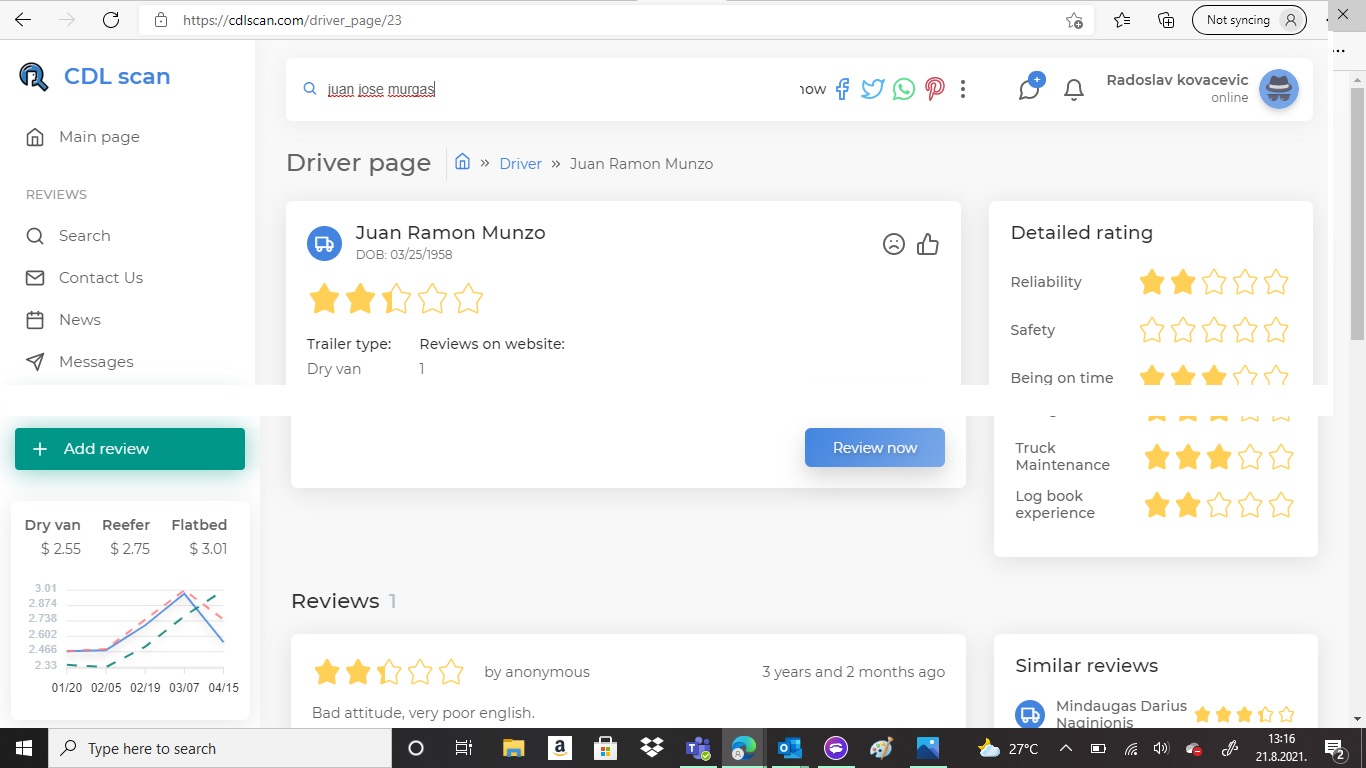1366x768 pixels.
Task: Open the three-dot more options menu
Action: point(963,89)
